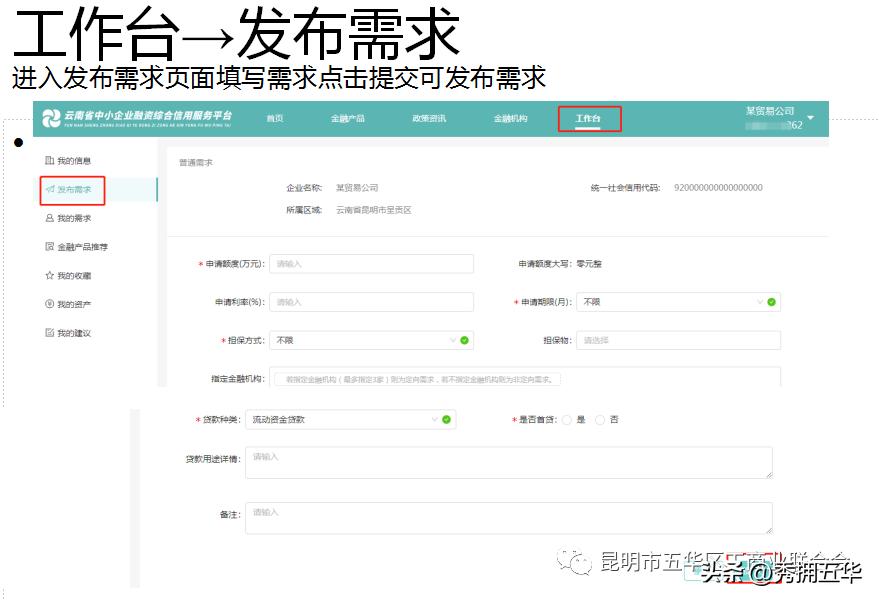Click the platform logo in the header

52,116
